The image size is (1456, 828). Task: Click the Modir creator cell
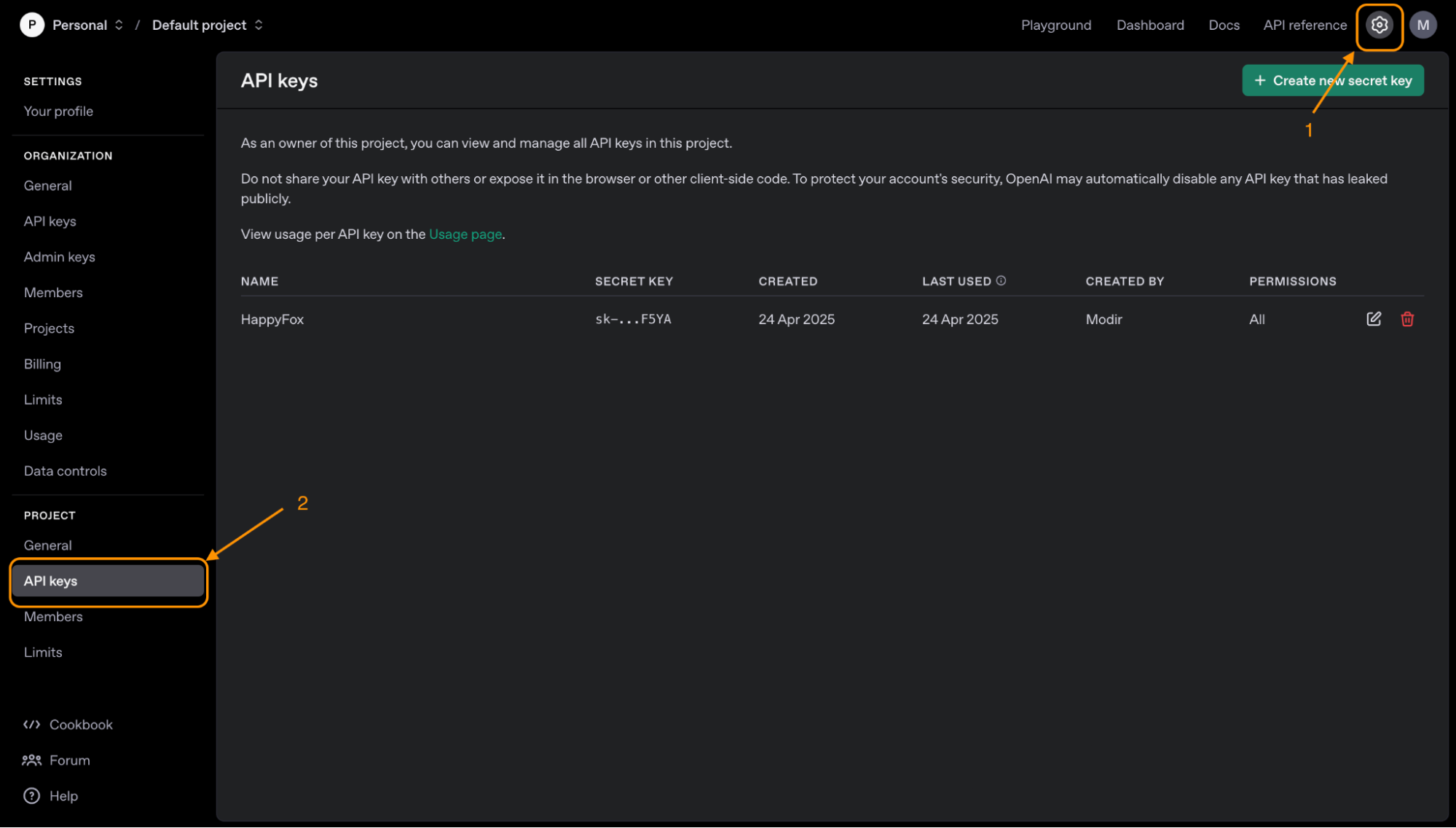click(1103, 320)
